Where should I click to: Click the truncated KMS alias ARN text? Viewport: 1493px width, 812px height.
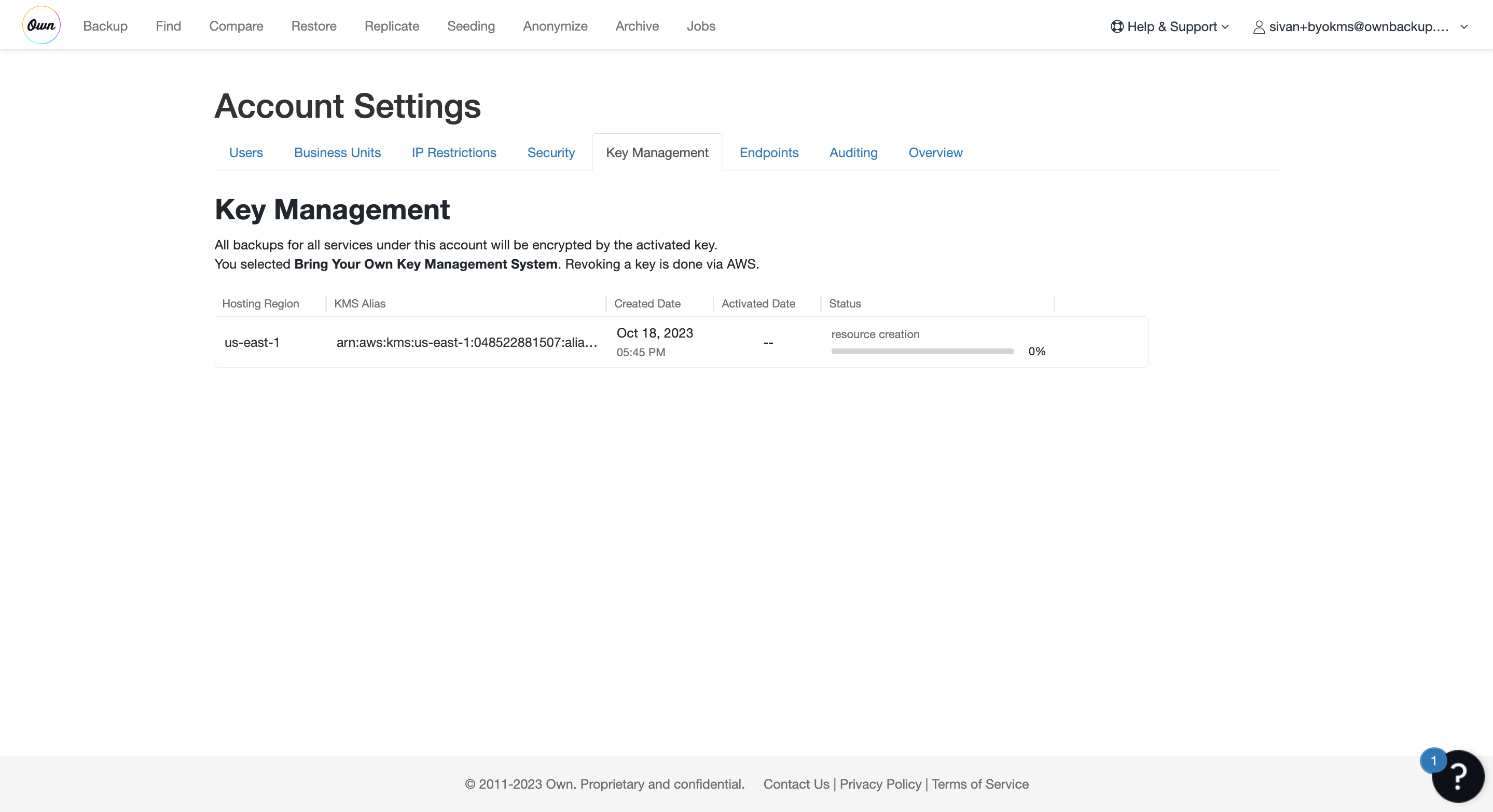tap(466, 342)
